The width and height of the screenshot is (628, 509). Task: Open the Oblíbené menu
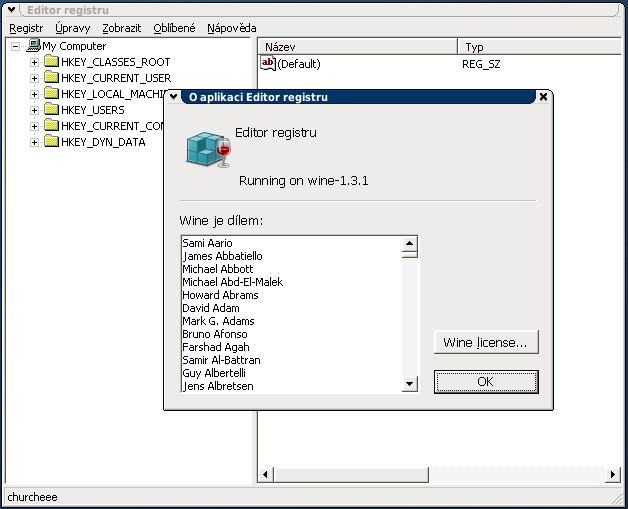[174, 28]
